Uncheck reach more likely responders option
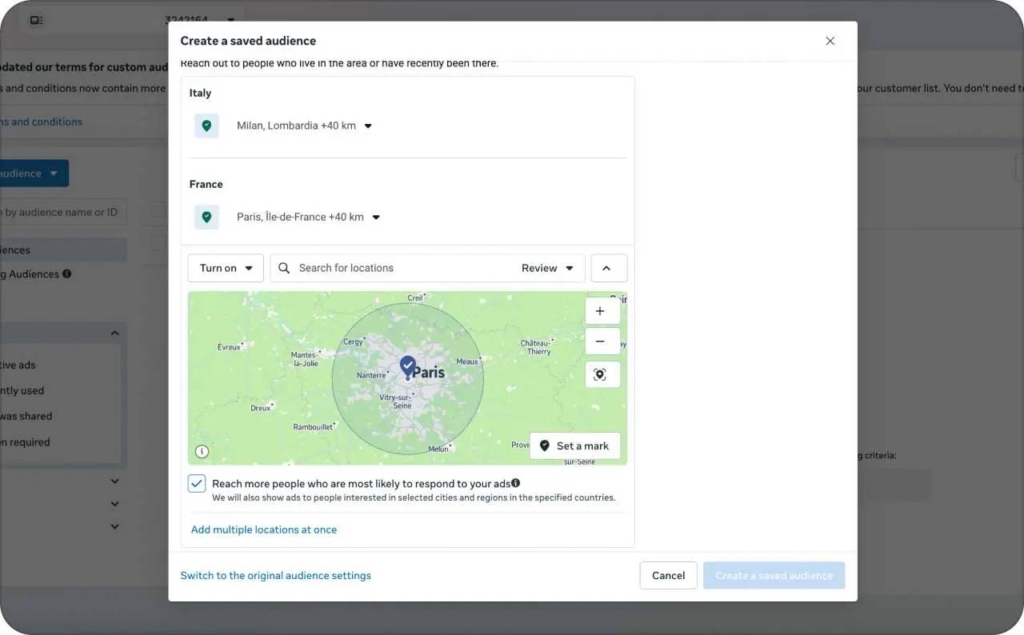The width and height of the screenshot is (1024, 635). click(197, 484)
